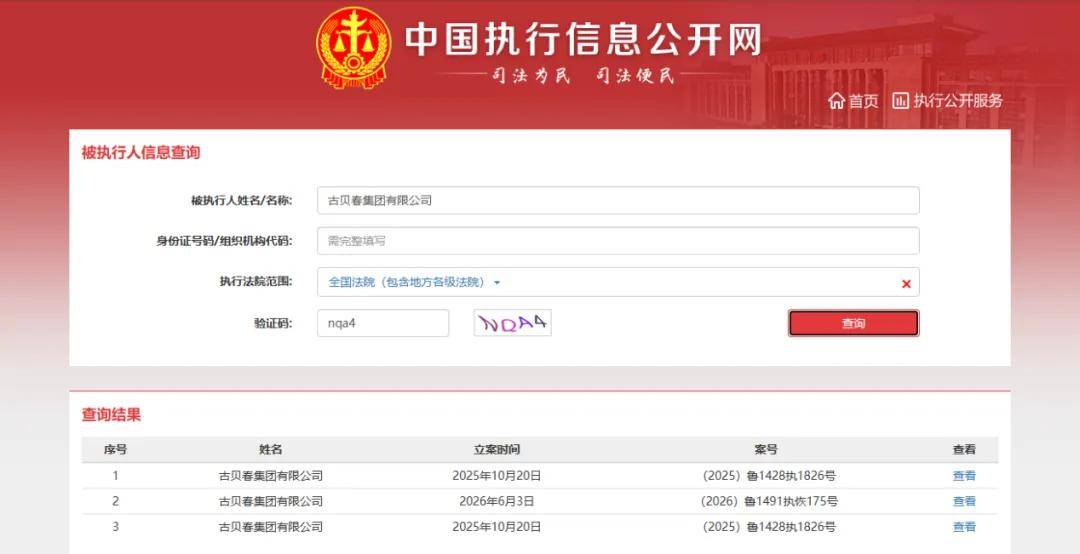1080x554 pixels.
Task: Open 执行公开服务 page
Action: tap(948, 101)
